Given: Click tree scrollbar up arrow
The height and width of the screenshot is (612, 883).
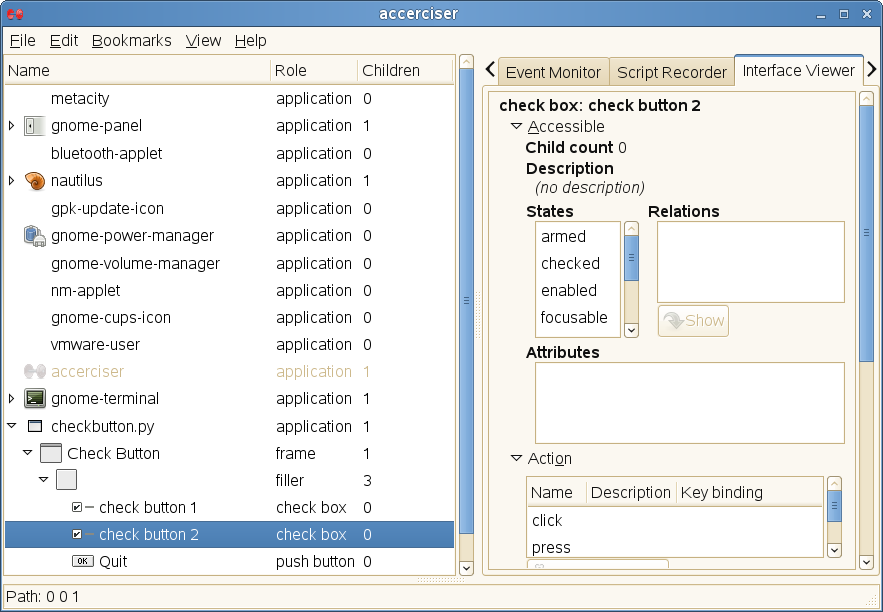Looking at the screenshot, I should (466, 61).
